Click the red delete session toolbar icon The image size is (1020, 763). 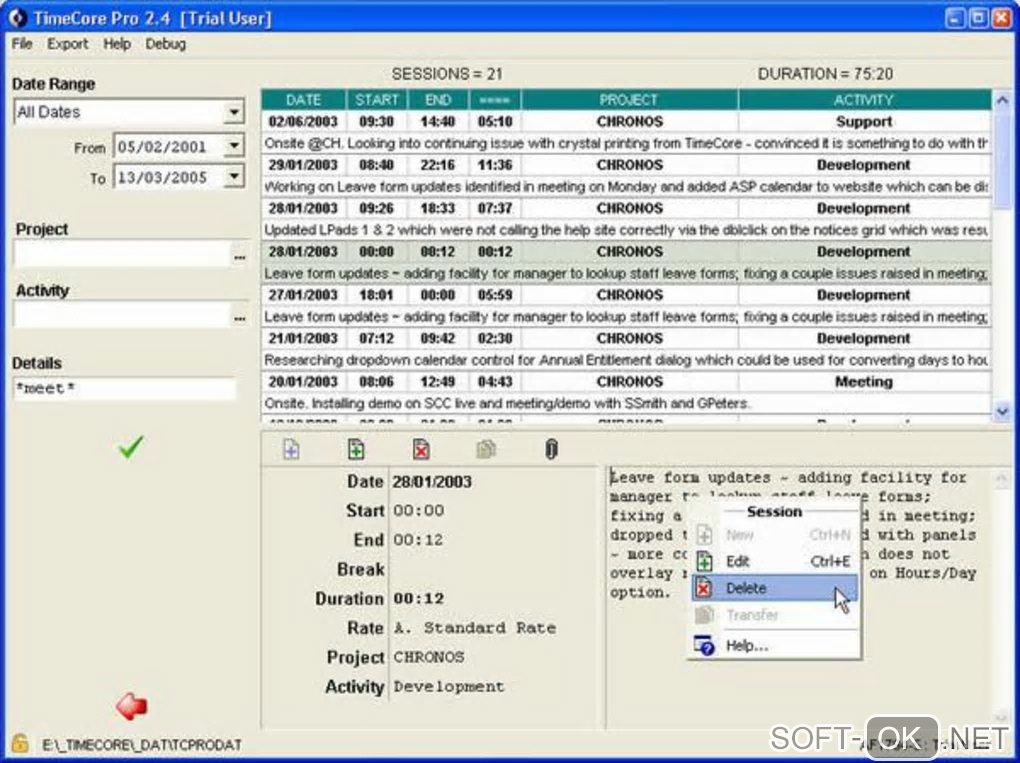[421, 450]
